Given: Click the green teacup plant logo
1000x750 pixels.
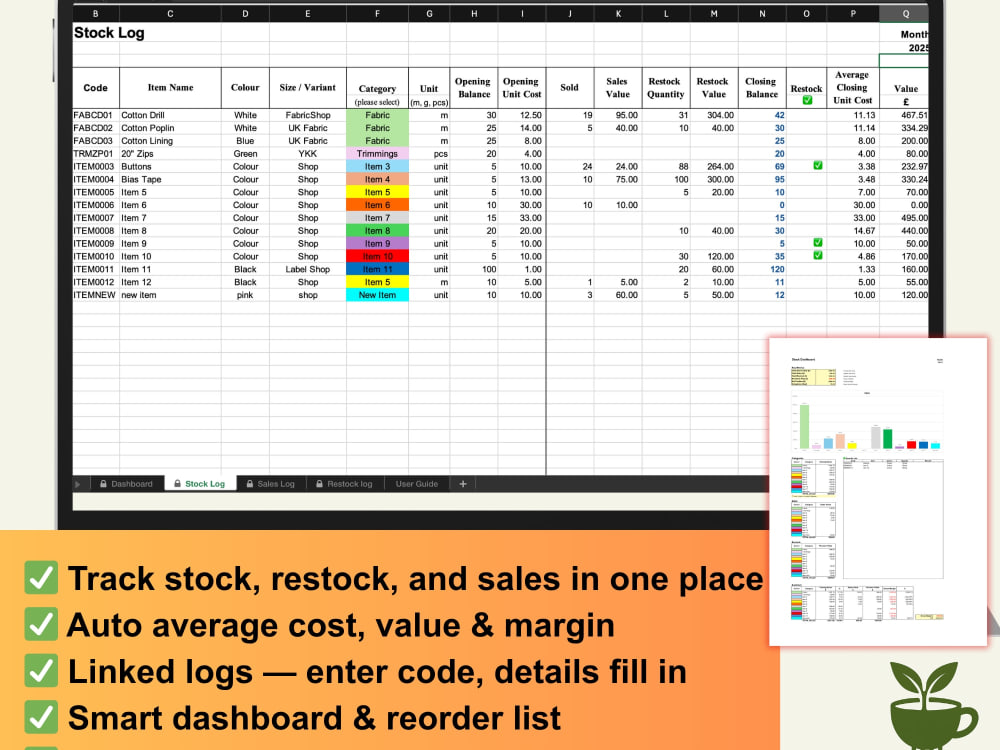Looking at the screenshot, I should click(x=933, y=705).
